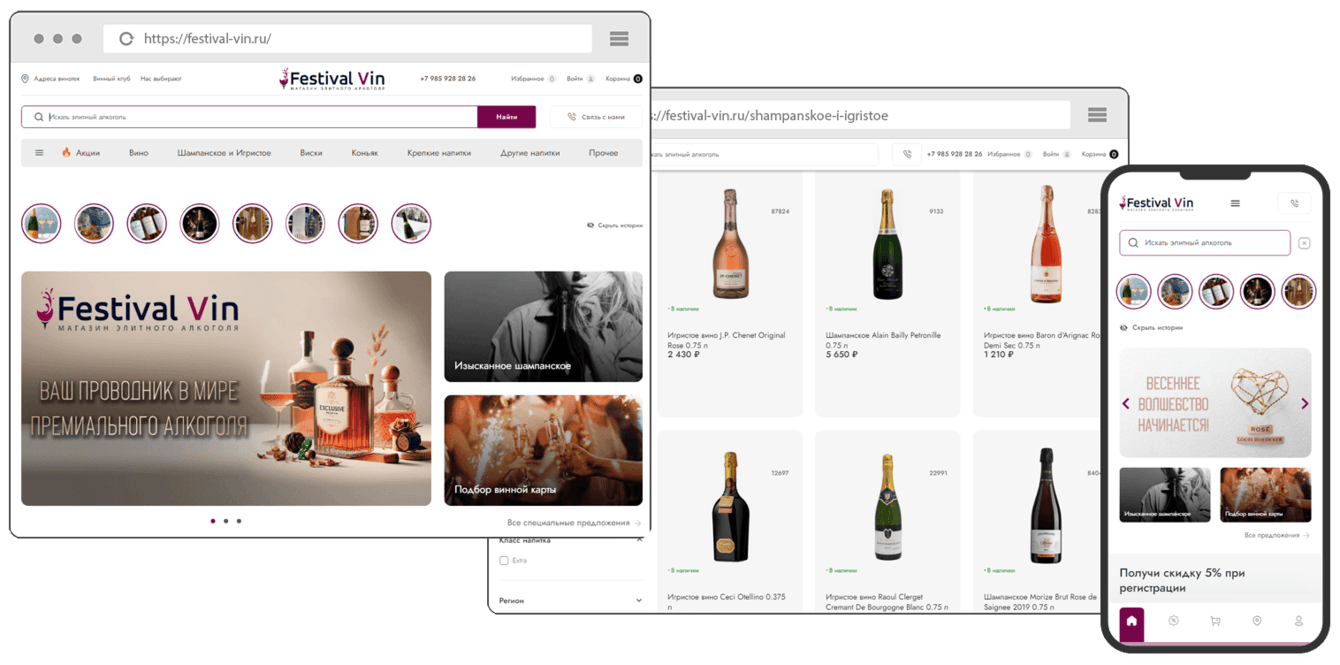Select the third carousel dot under the homepage banner
1340x665 pixels.
pos(239,521)
